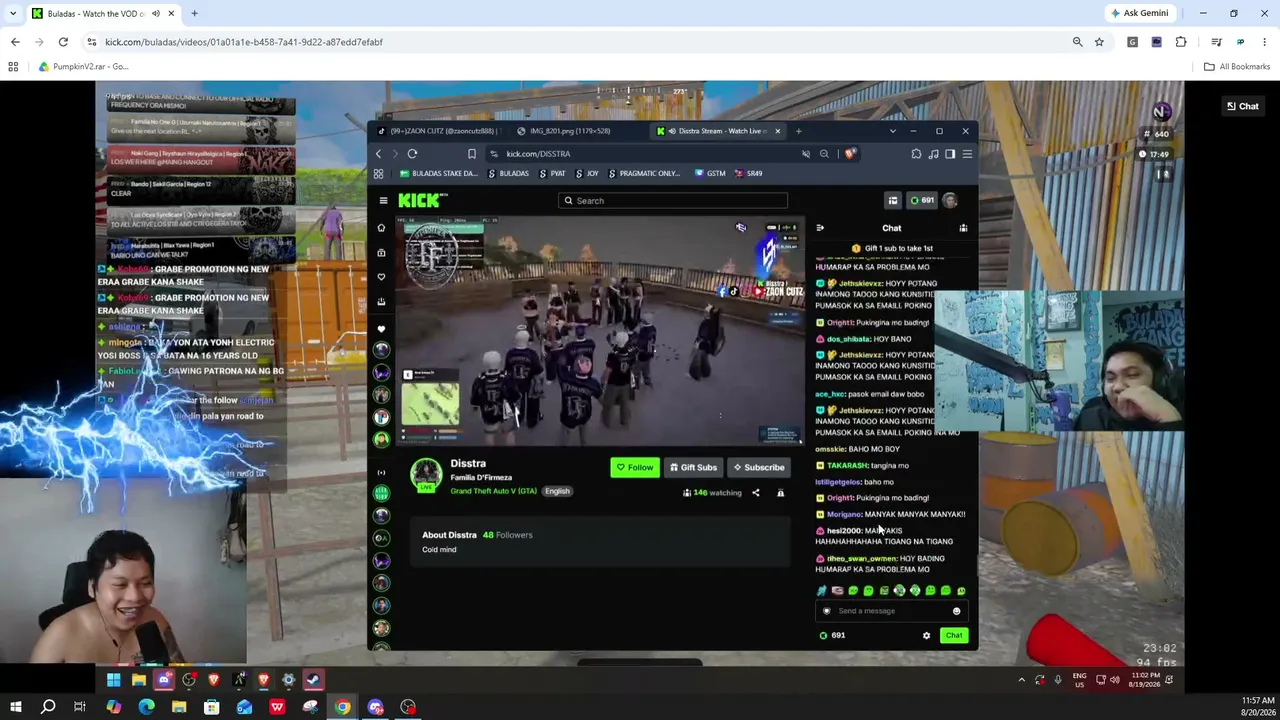
Task: Close the Disstra Stream tab
Action: (777, 131)
